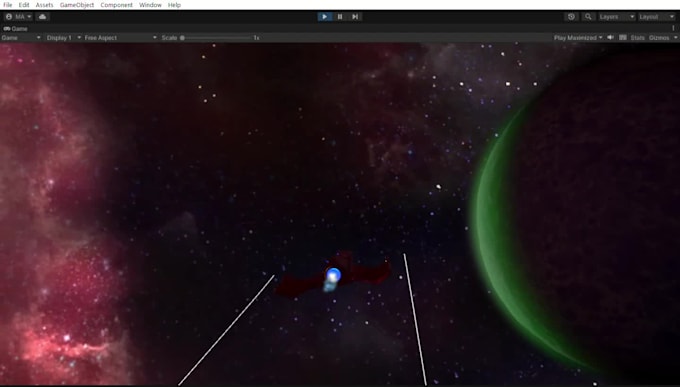The width and height of the screenshot is (680, 387).
Task: Open the GameObject menu
Action: [77, 5]
